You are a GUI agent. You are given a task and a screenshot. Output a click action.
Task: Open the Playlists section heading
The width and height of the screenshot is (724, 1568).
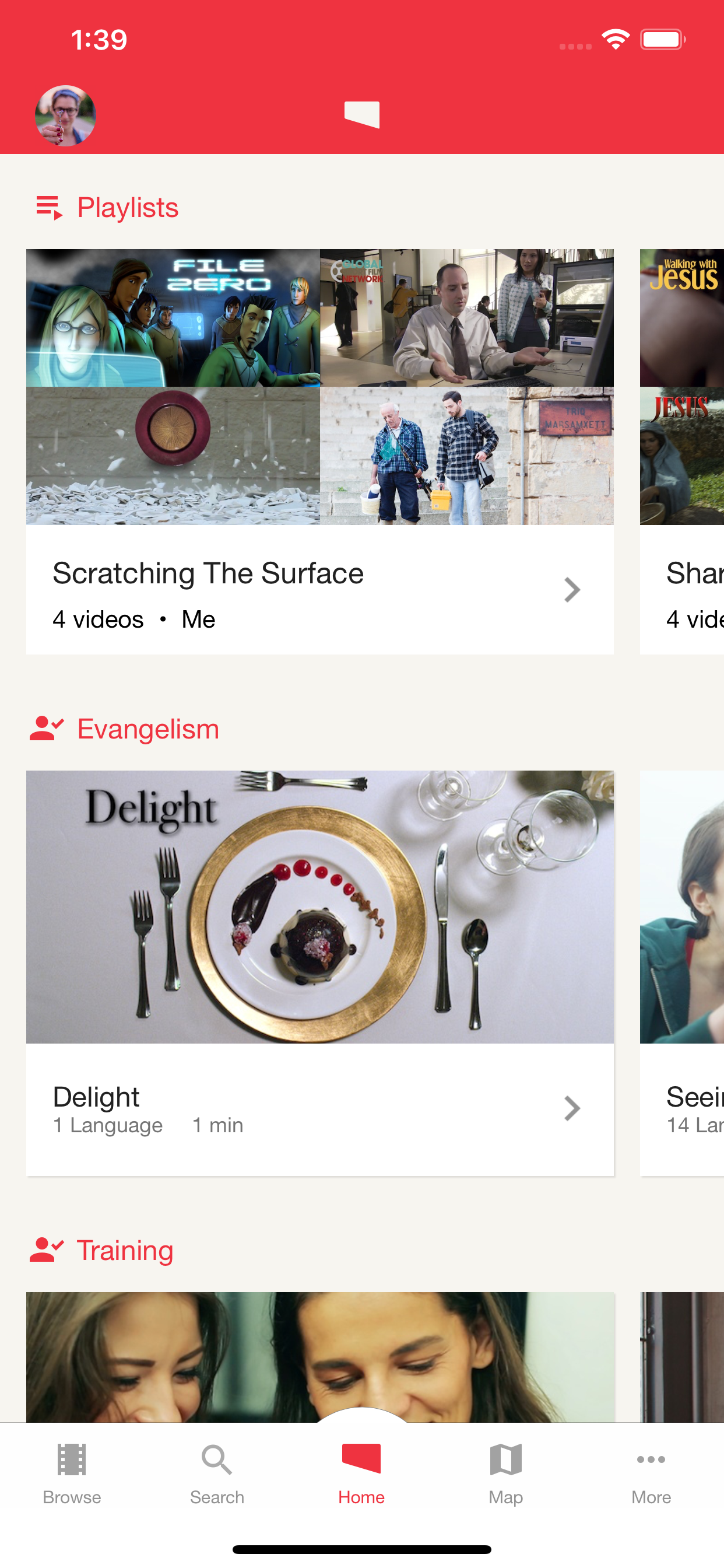(128, 208)
